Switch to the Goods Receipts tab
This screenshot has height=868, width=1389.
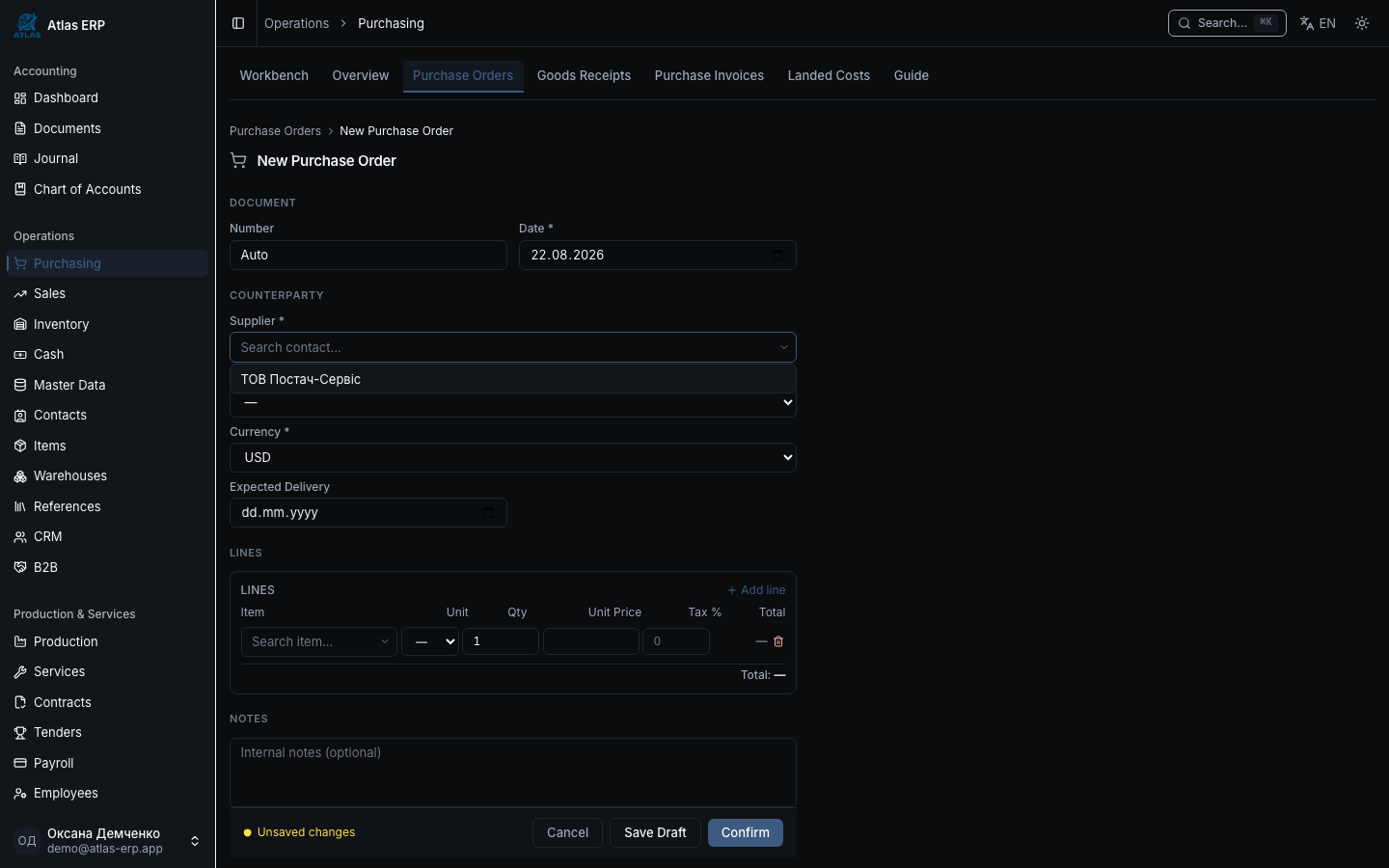[584, 75]
